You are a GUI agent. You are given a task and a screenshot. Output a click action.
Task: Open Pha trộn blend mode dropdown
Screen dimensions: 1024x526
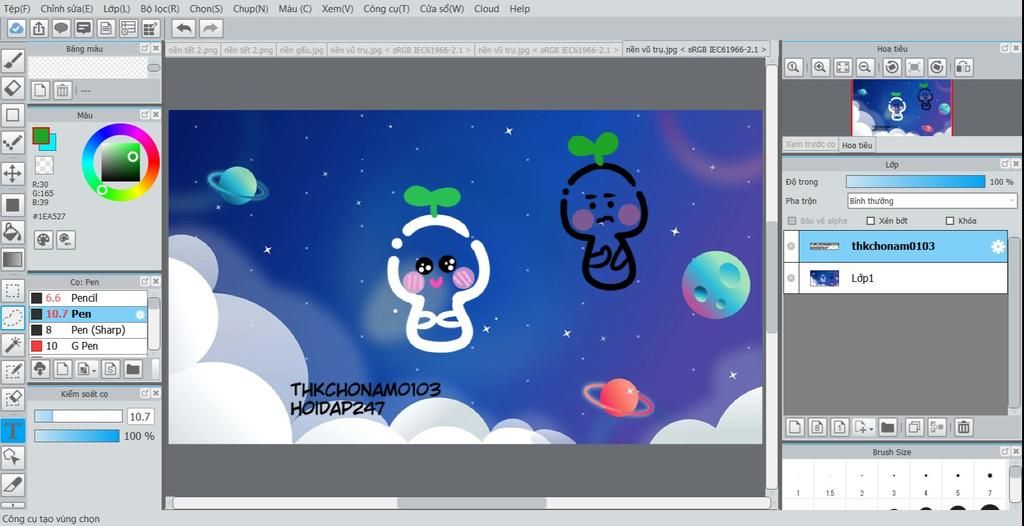coord(932,201)
